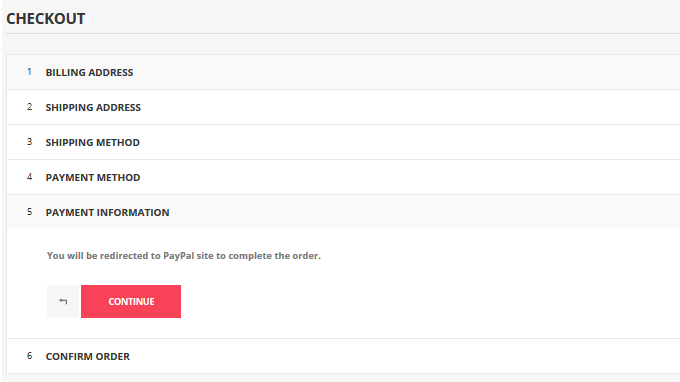Expand the Billing Address step
Image resolution: width=680 pixels, height=382 pixels.
coord(89,72)
